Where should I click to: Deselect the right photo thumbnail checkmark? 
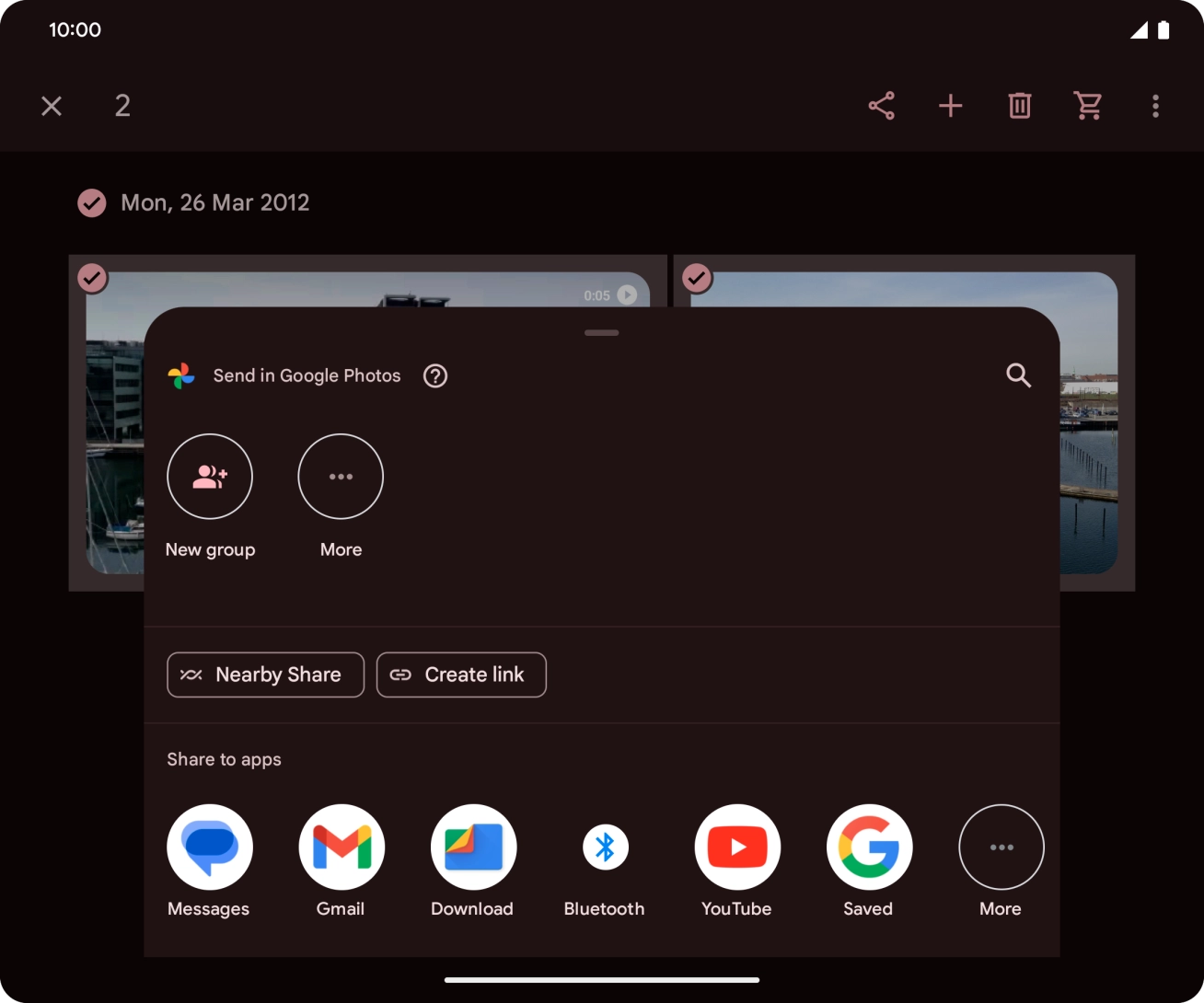point(697,277)
